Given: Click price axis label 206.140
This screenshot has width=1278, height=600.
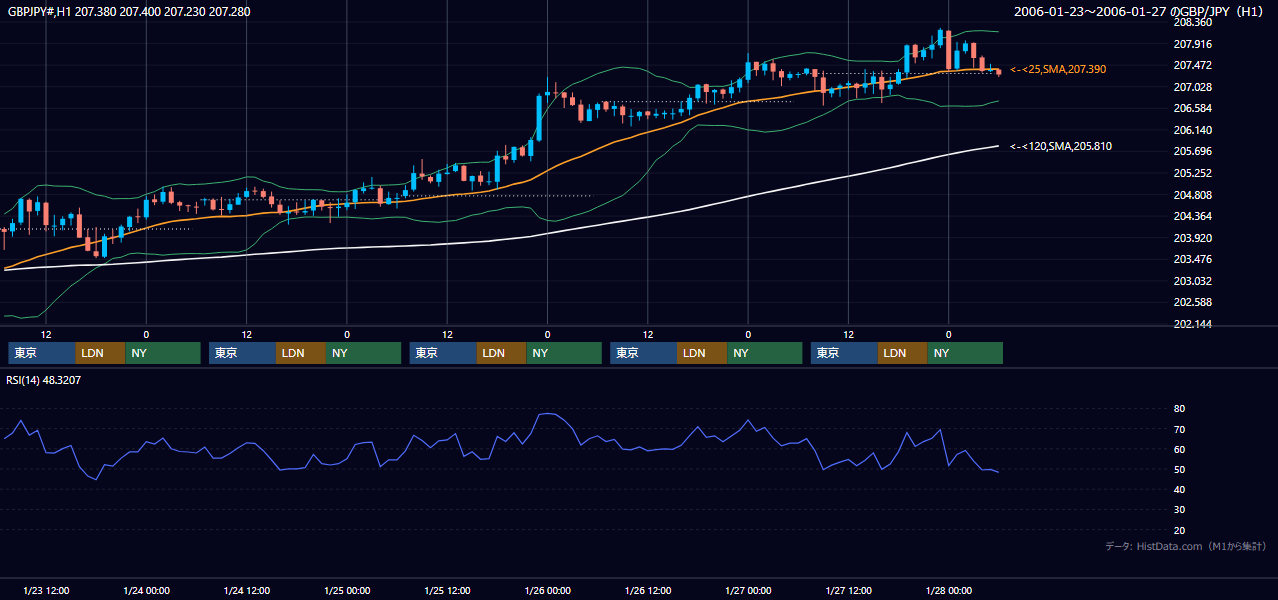Looking at the screenshot, I should point(1192,130).
